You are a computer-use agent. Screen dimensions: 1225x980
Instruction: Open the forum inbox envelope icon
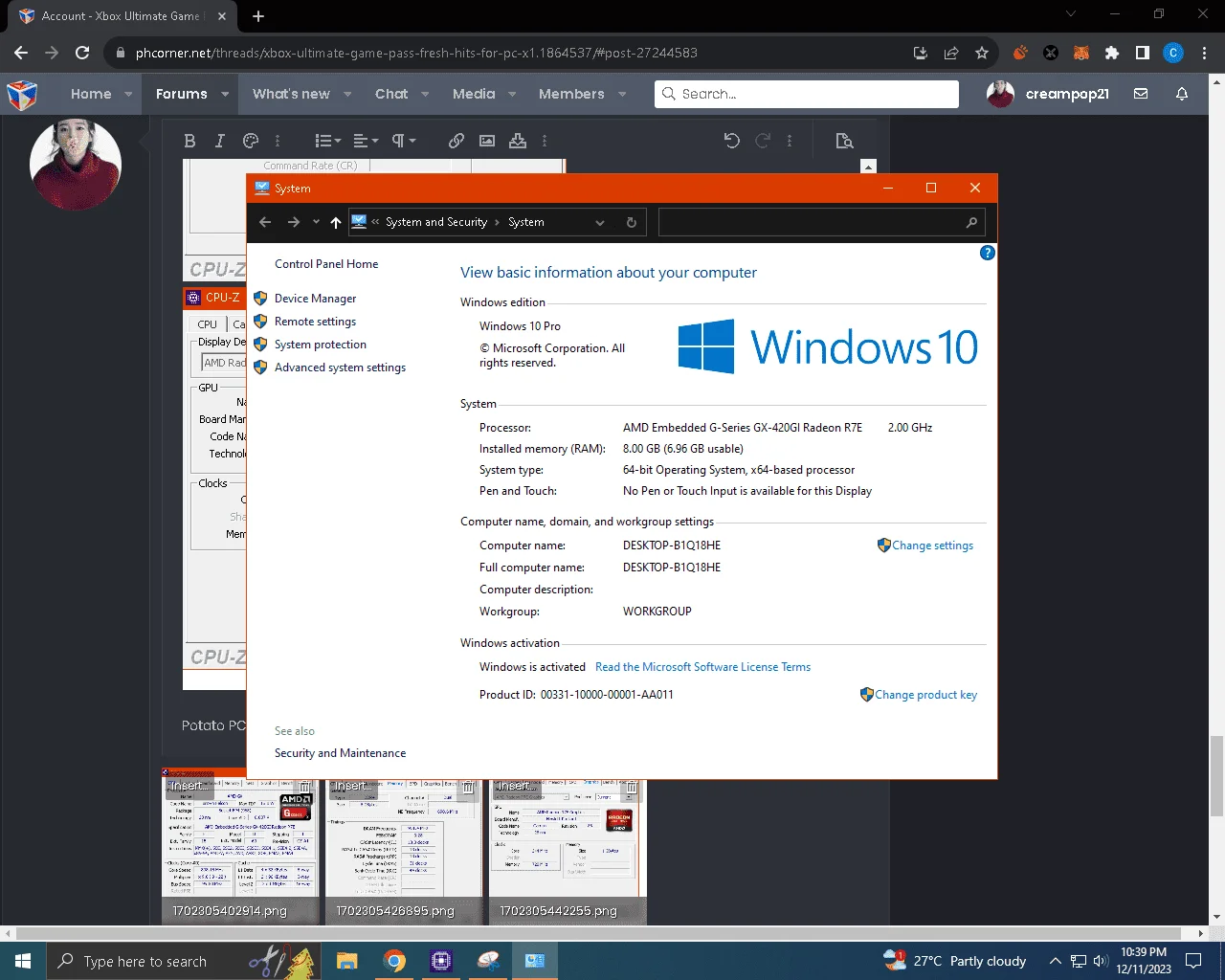(x=1141, y=94)
